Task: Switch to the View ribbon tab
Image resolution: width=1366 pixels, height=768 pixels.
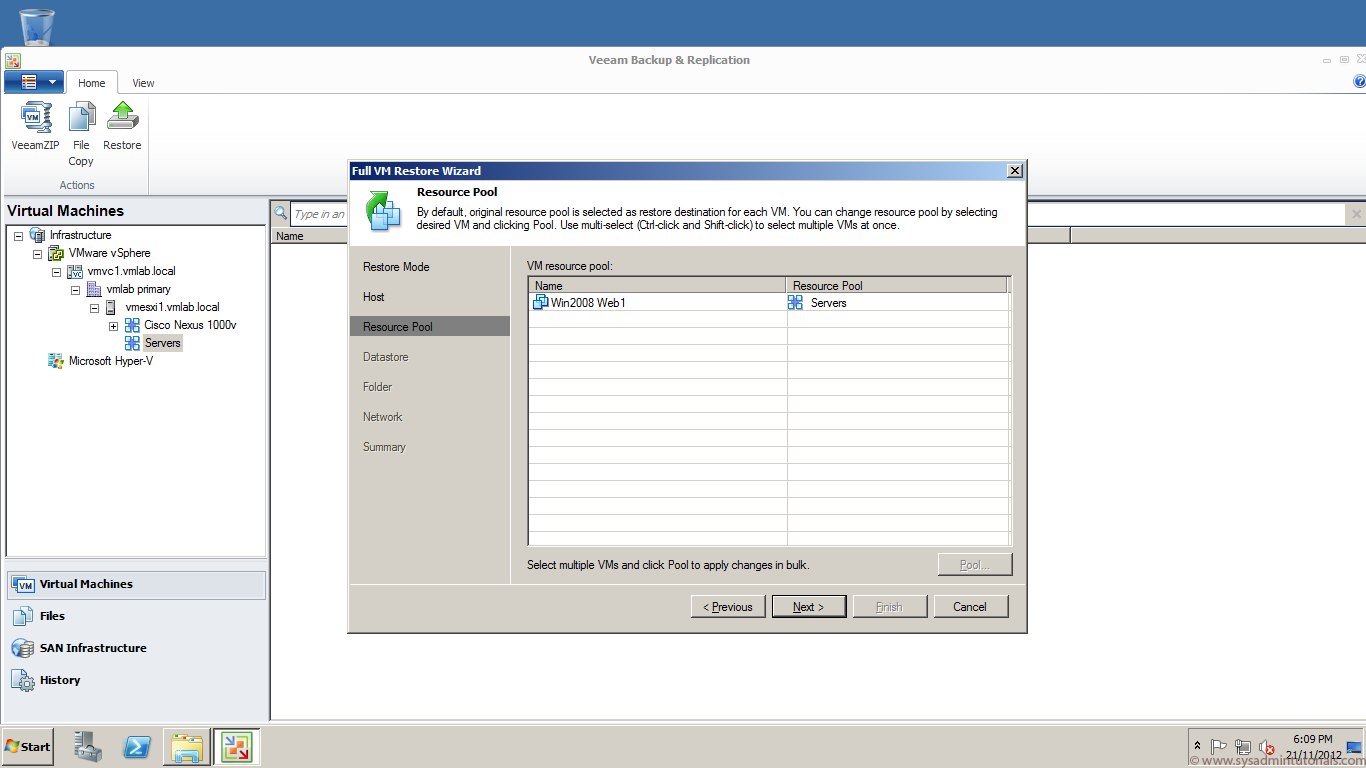Action: (143, 83)
